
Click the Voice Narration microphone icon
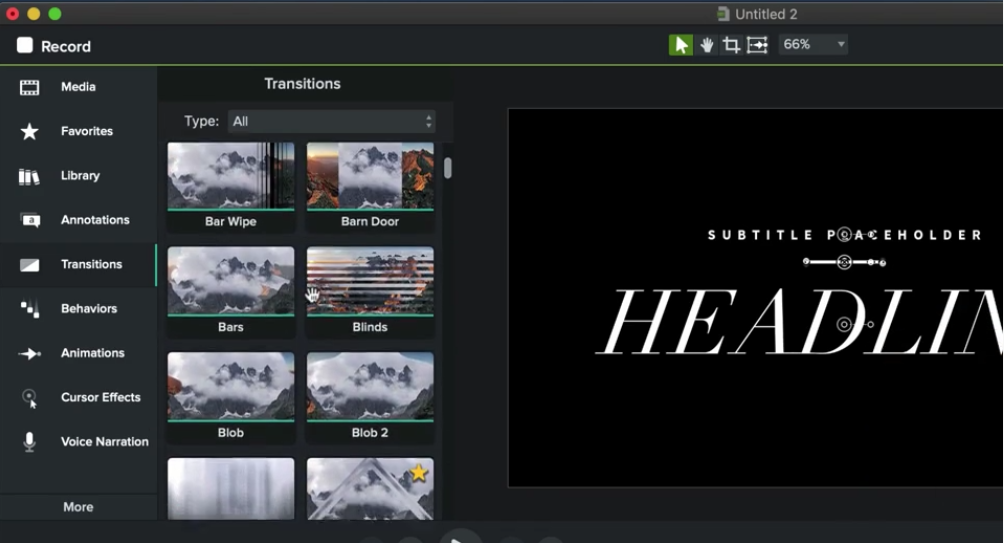(30, 442)
